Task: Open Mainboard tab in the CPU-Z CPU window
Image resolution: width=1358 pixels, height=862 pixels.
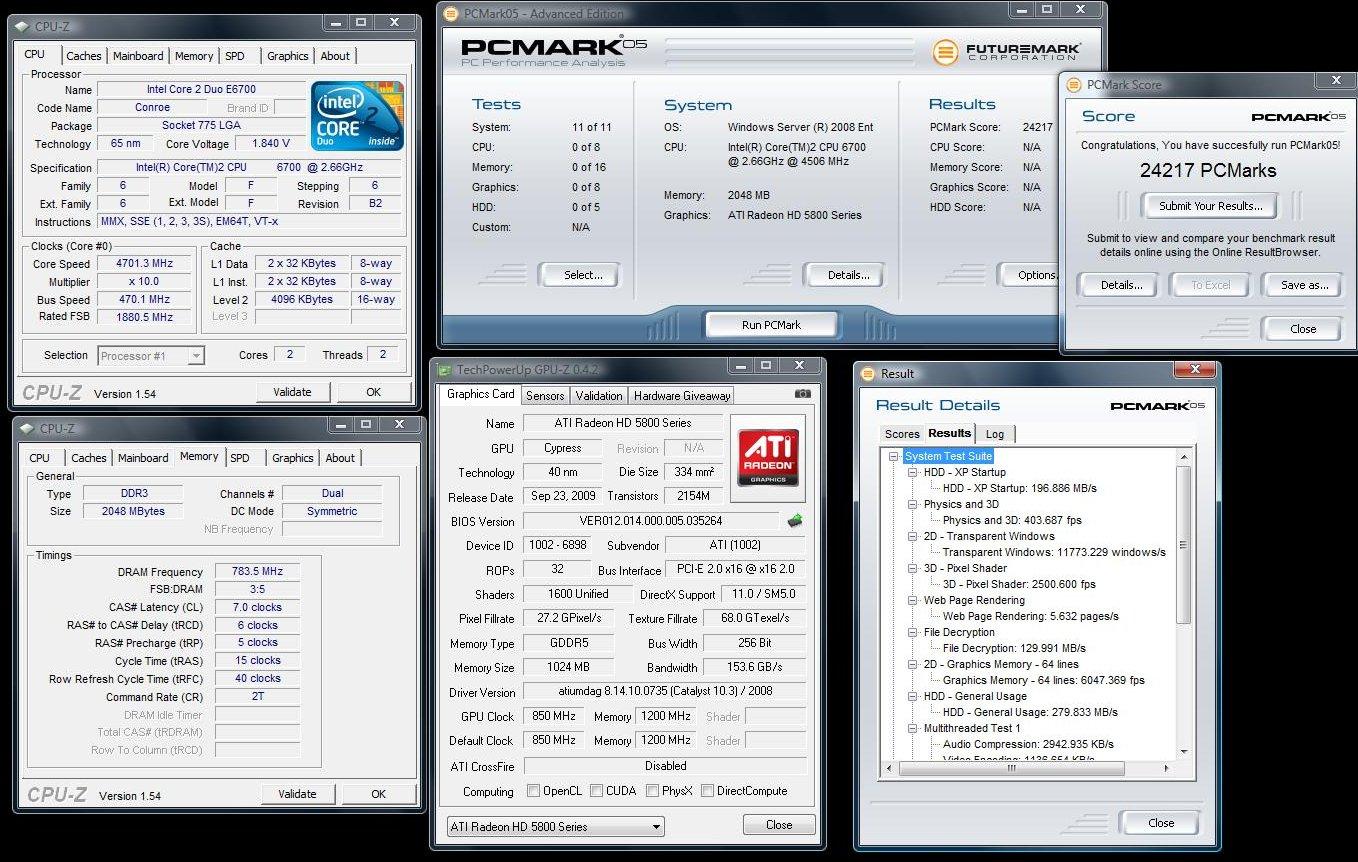Action: pos(138,56)
